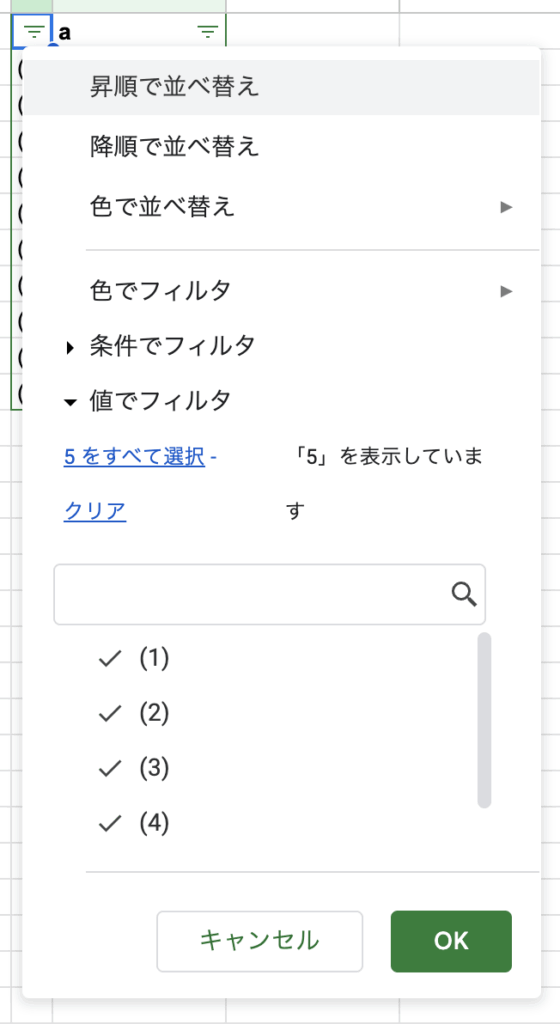Open the filter icon beside column a
560x1024 pixels.
pyautogui.click(x=208, y=31)
